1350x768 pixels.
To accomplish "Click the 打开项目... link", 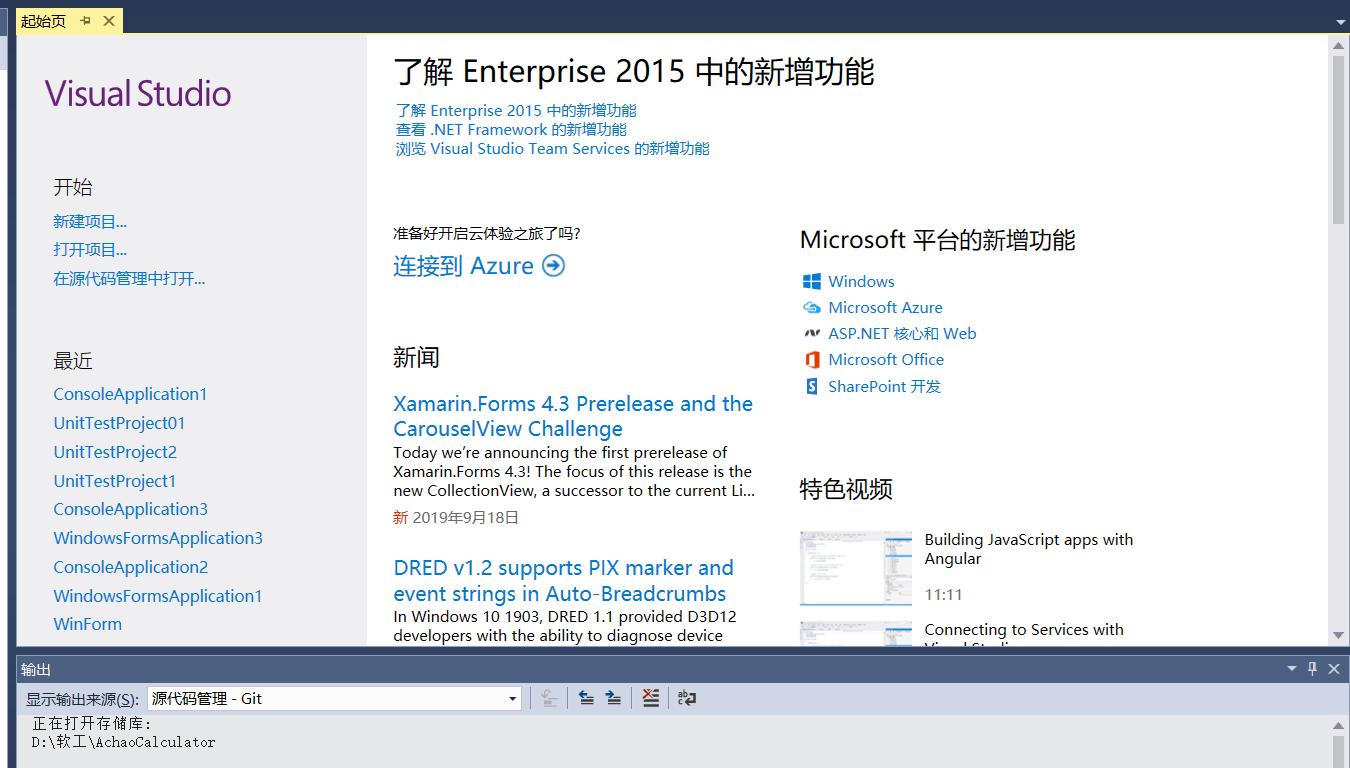I will pos(90,250).
